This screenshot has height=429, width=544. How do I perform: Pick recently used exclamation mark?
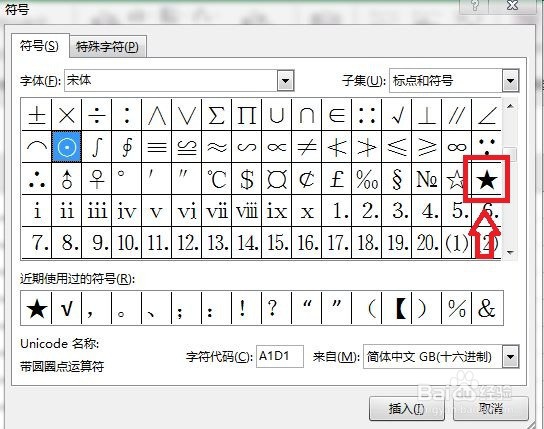[x=246, y=308]
